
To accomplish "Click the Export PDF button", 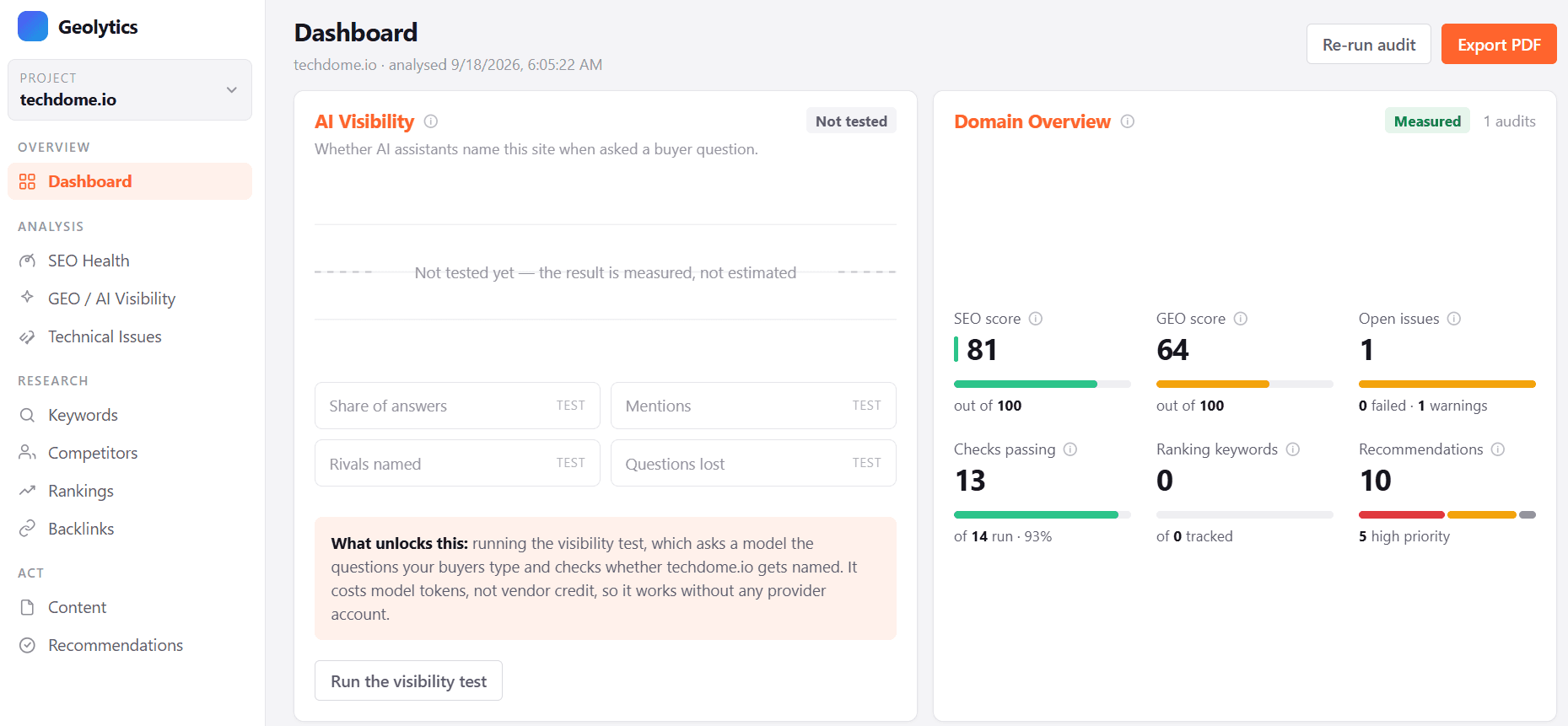I will 1499,44.
